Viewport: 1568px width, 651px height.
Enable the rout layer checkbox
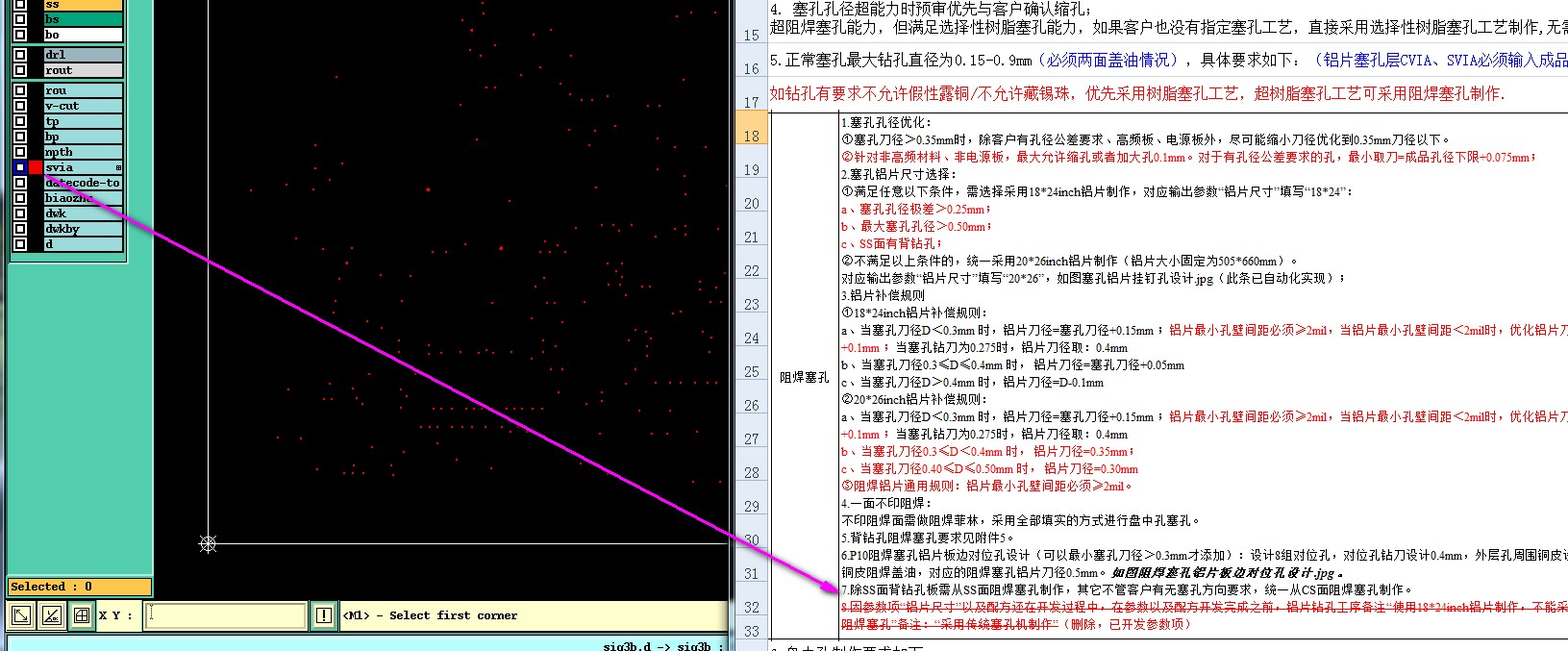pos(20,70)
